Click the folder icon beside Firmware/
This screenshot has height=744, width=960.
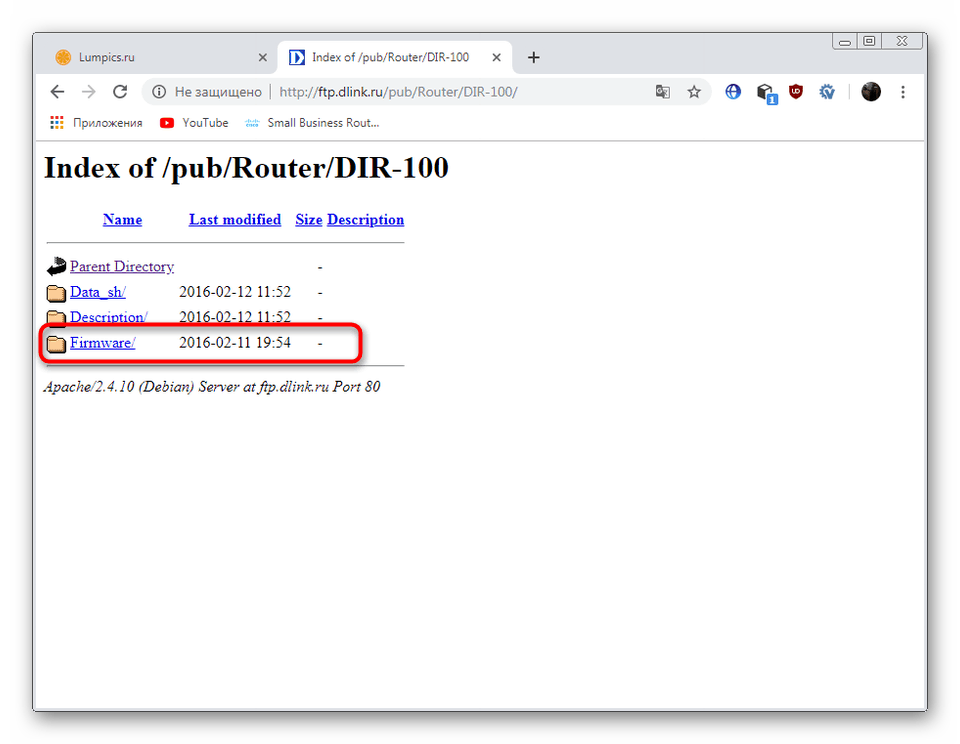tap(56, 344)
